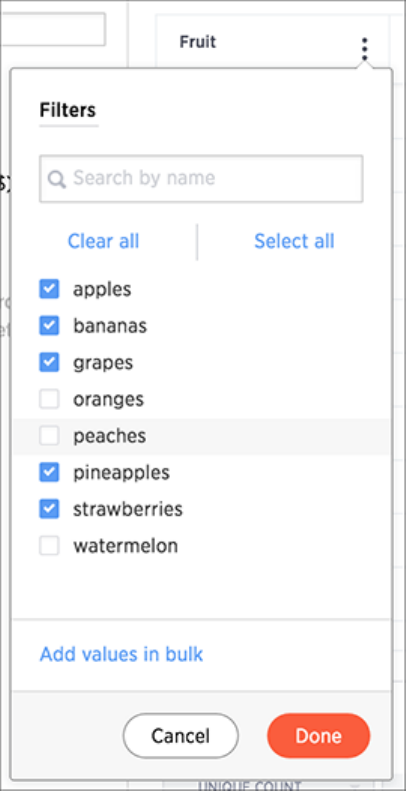Viewport: 406px width, 791px height.
Task: Uncheck the strawberries checkbox
Action: point(49,509)
